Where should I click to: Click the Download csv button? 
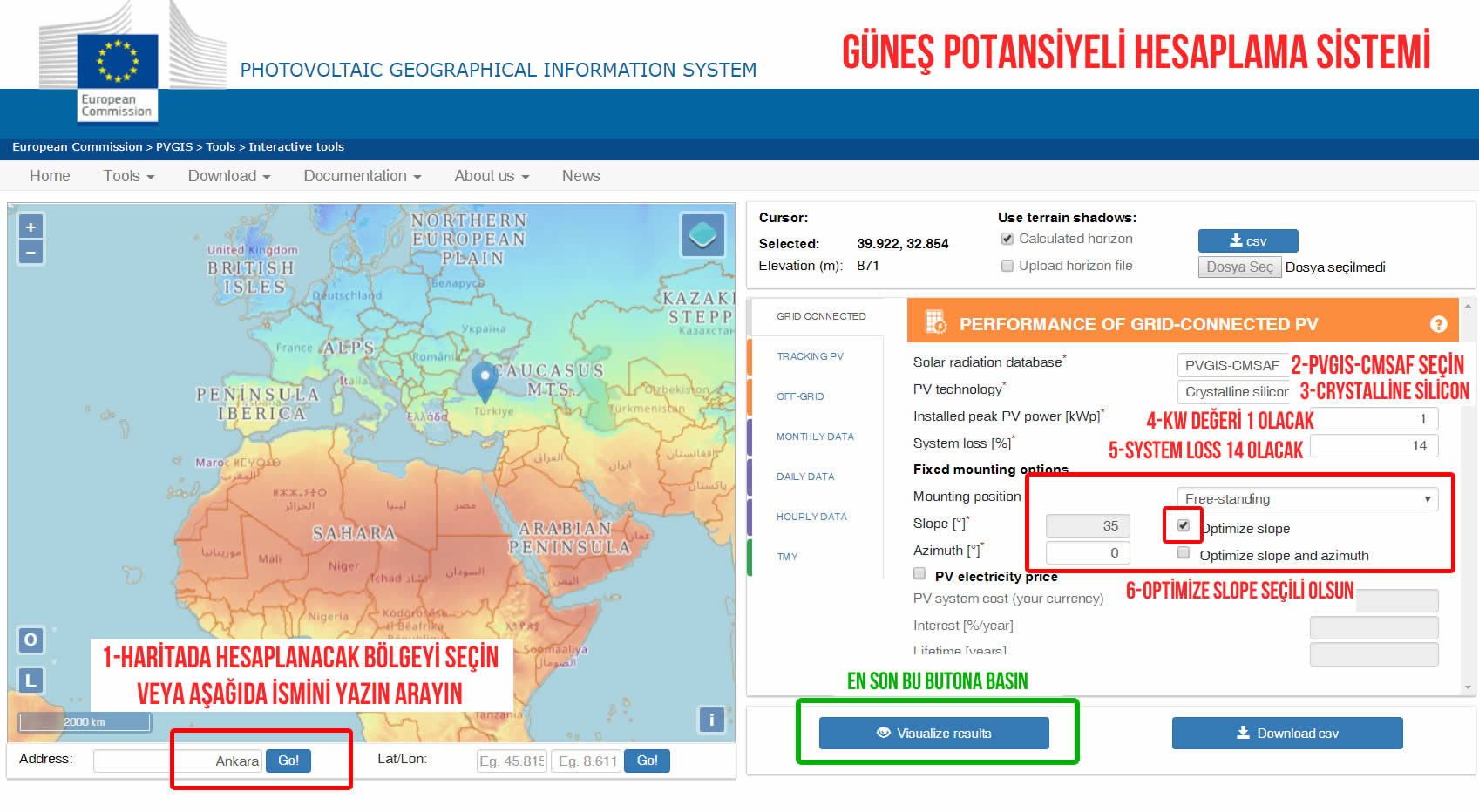tap(1286, 734)
